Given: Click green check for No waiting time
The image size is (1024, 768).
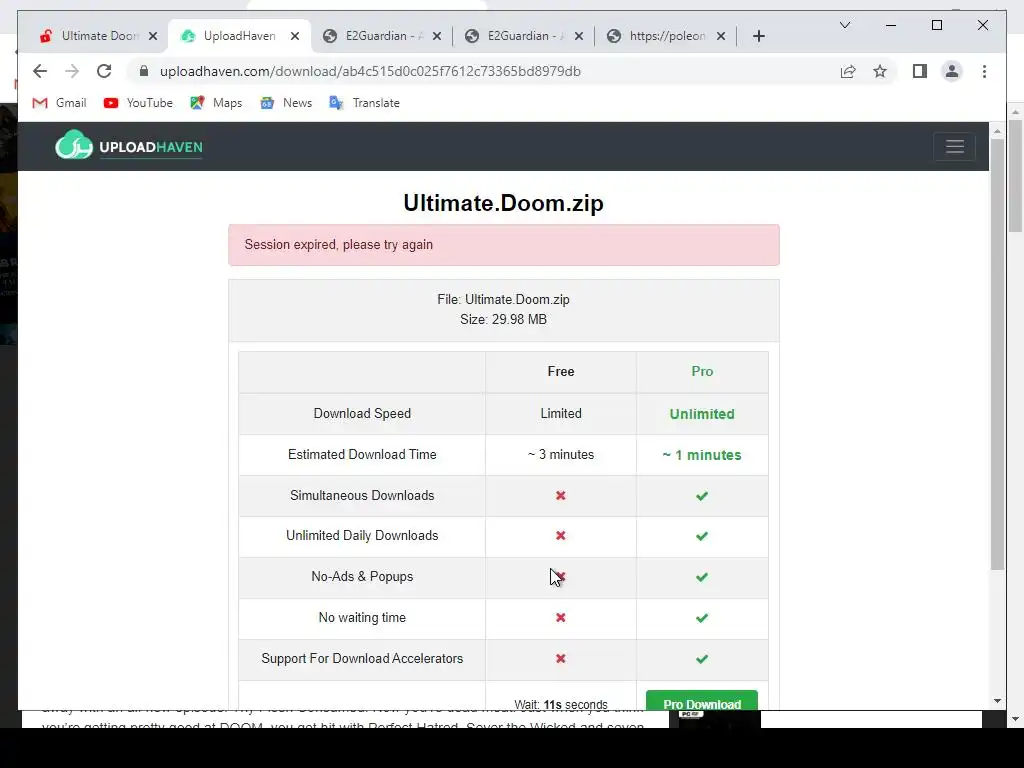Looking at the screenshot, I should (x=702, y=618).
